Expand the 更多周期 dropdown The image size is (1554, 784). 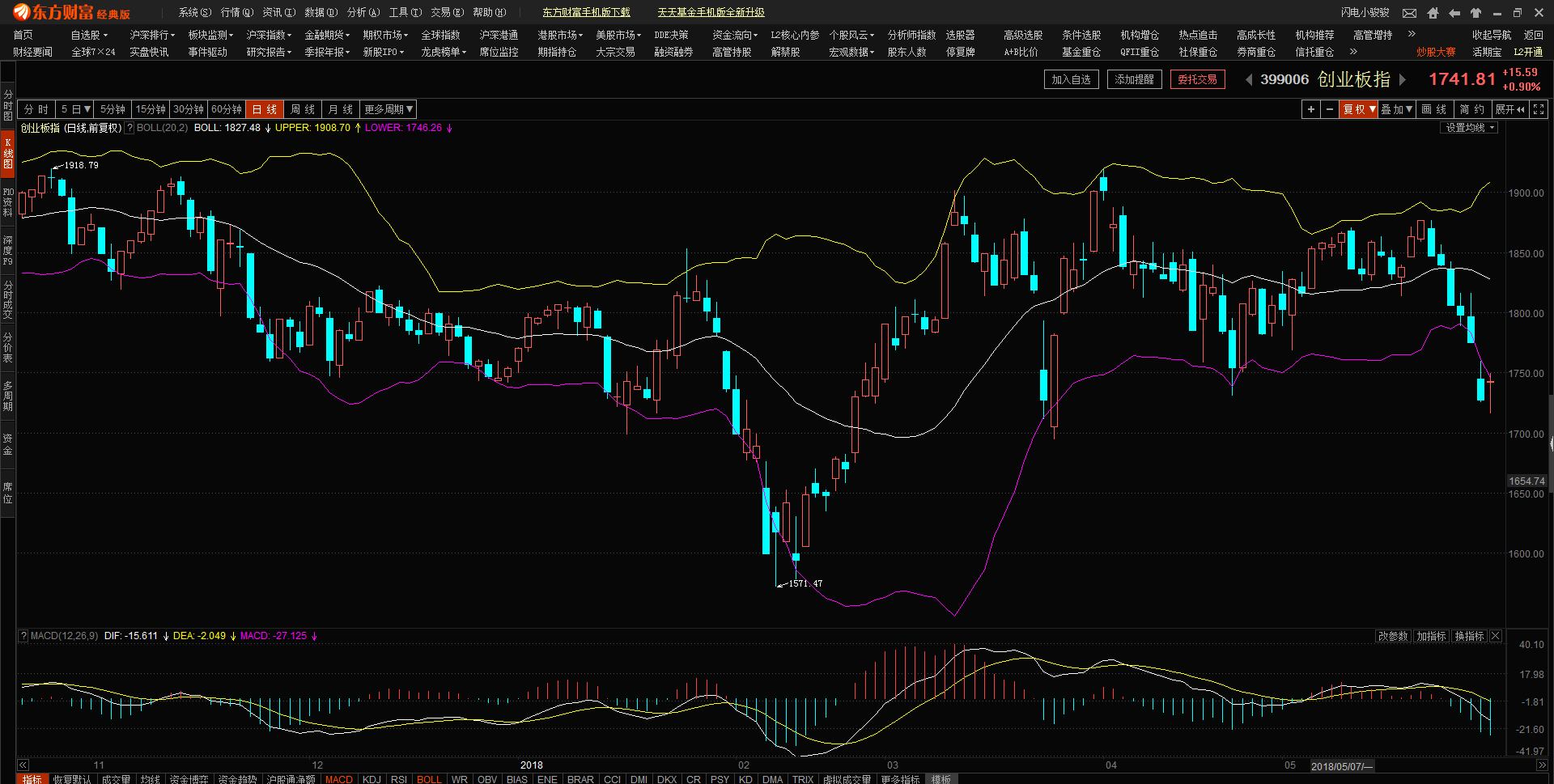[388, 109]
